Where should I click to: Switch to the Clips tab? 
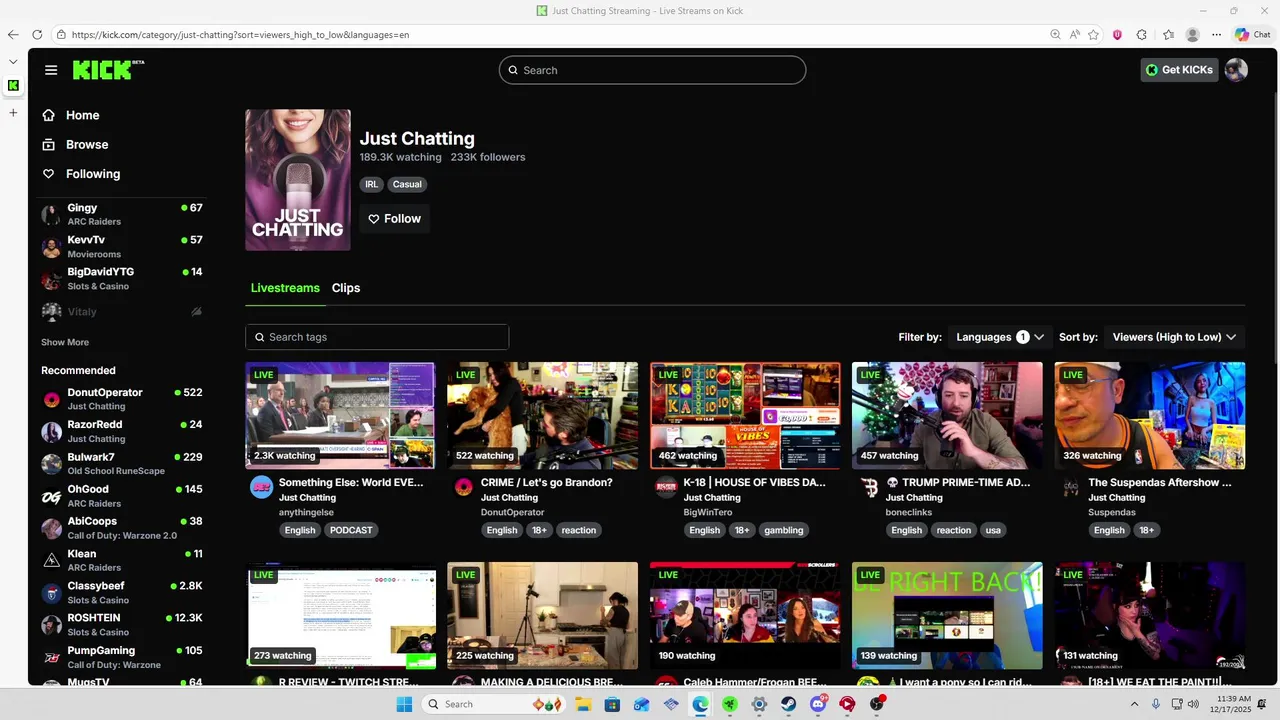click(346, 288)
